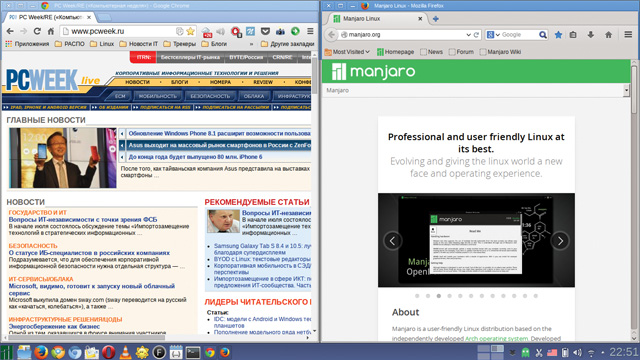The width and height of the screenshot is (640, 360).
Task: Click Chrome's reload page icon
Action: (37, 31)
